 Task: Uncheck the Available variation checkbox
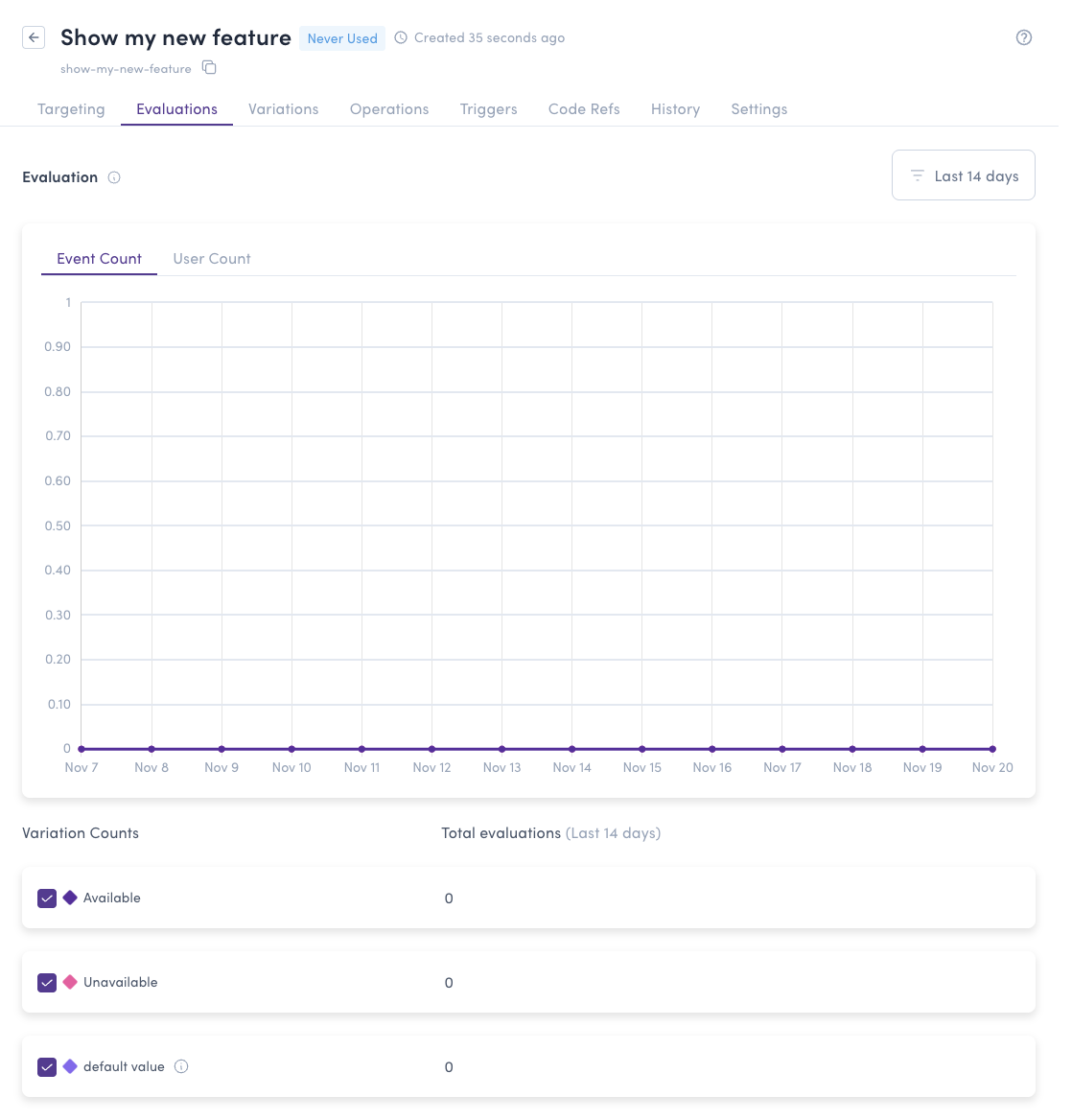pos(47,898)
